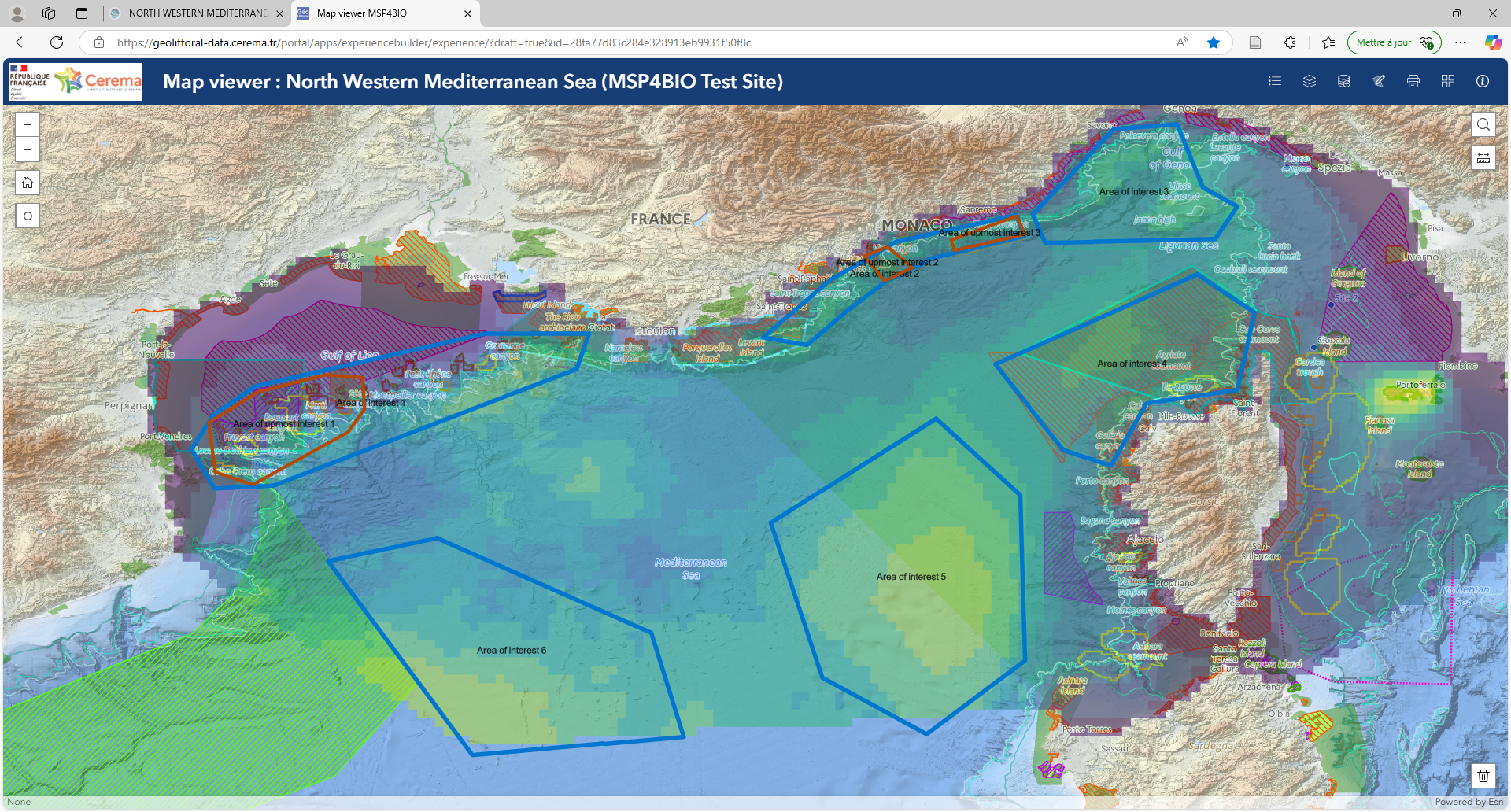Switch to NORTH WESTERN MEDITERRANE tab
The width and height of the screenshot is (1511, 812).
pyautogui.click(x=197, y=13)
